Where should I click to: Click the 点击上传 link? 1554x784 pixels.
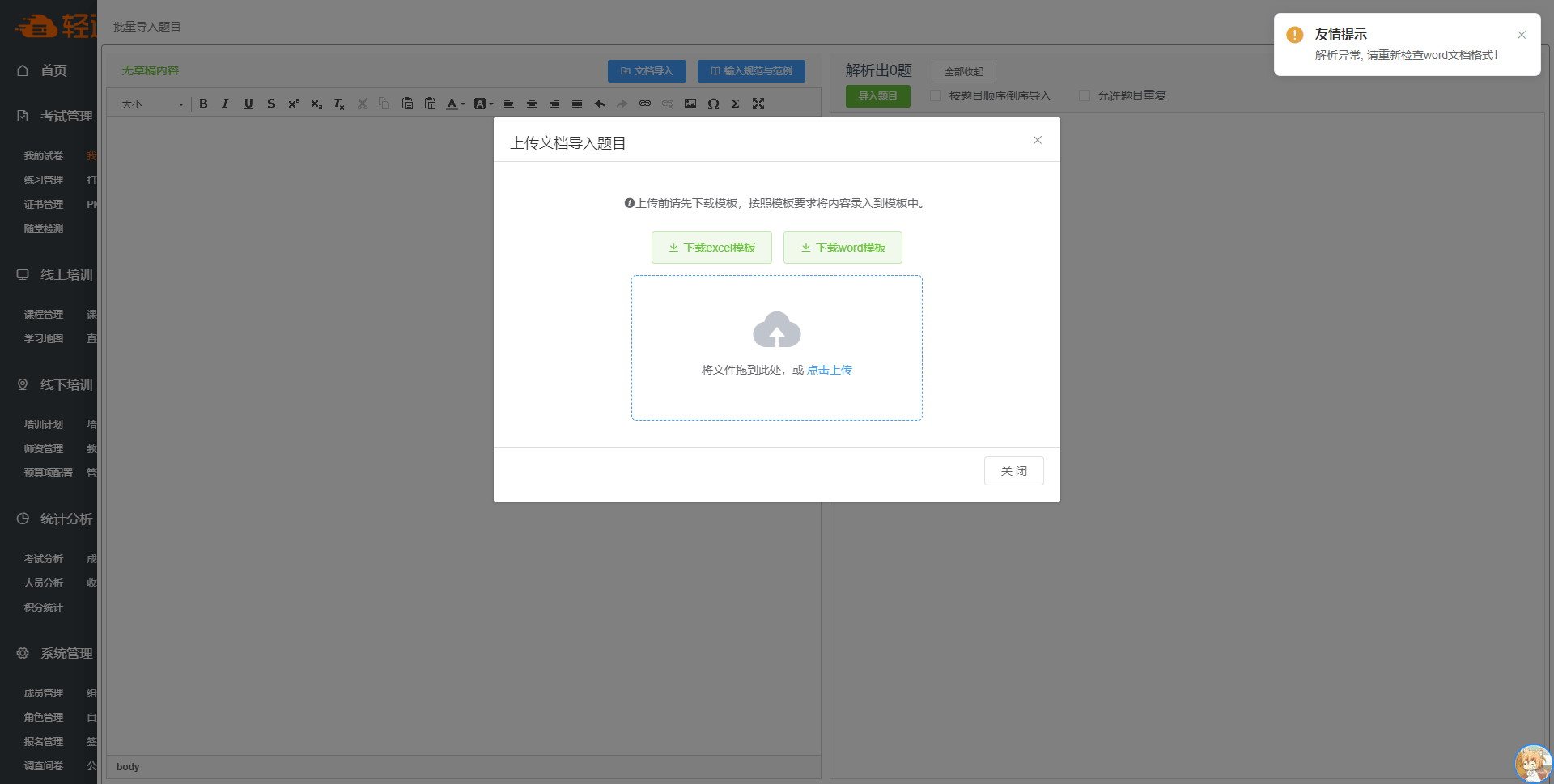[x=829, y=370]
